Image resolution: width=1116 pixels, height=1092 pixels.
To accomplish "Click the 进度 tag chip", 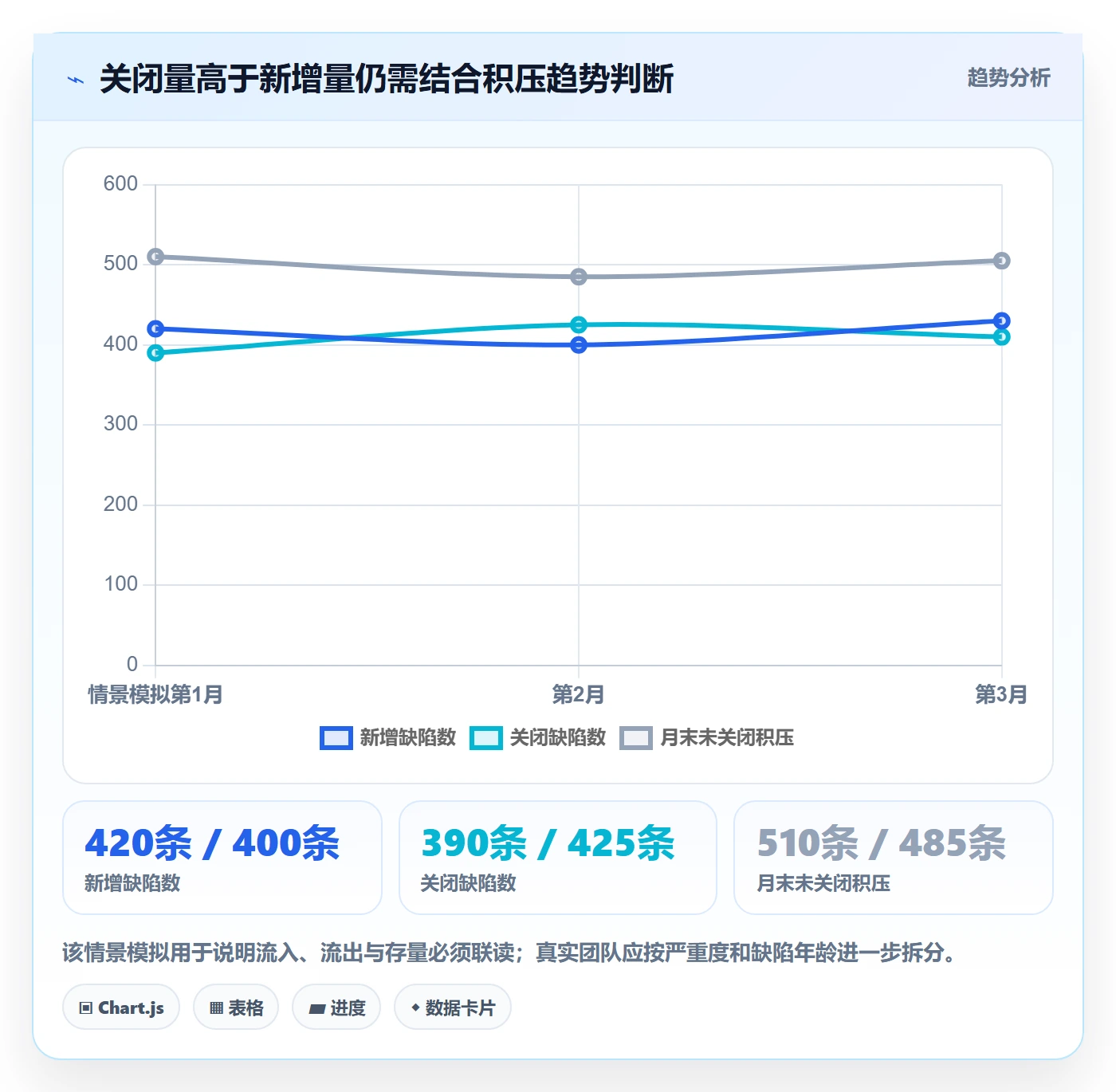I will (x=336, y=1008).
